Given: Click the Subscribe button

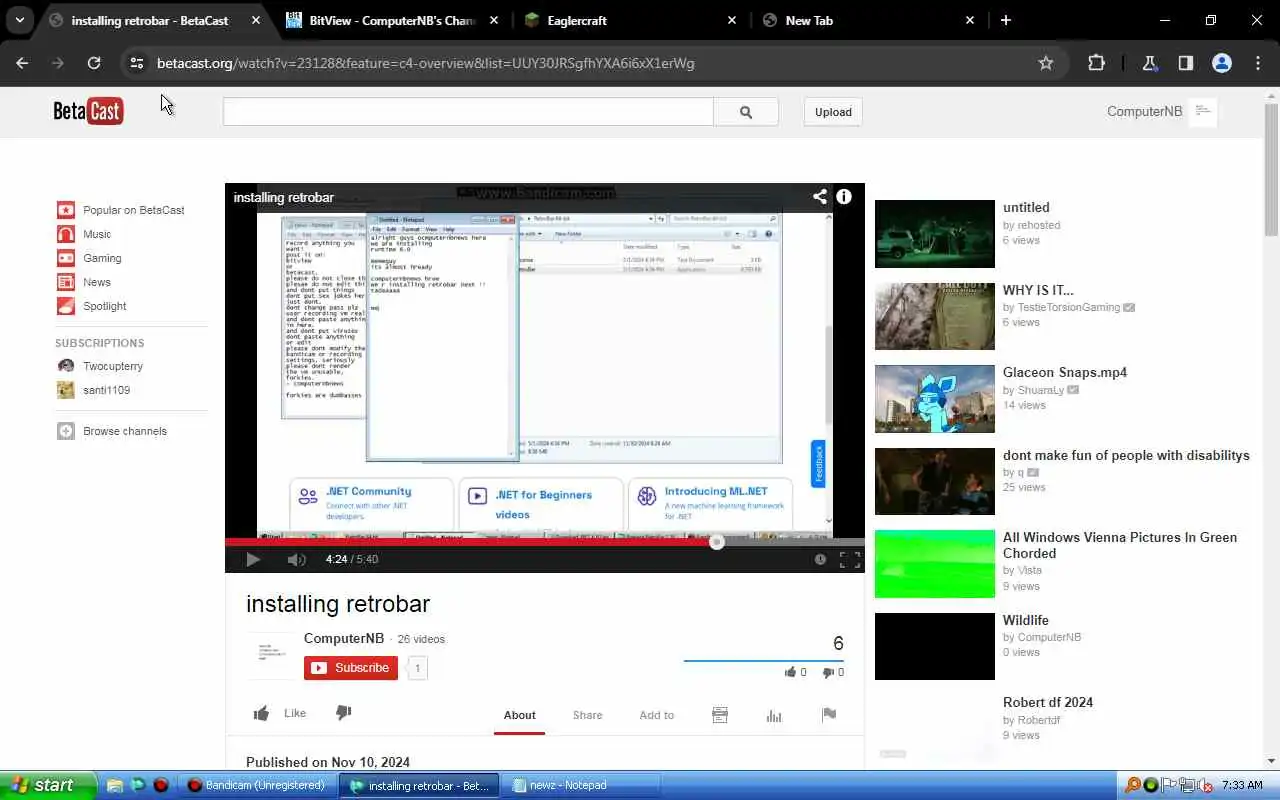Looking at the screenshot, I should pyautogui.click(x=351, y=668).
